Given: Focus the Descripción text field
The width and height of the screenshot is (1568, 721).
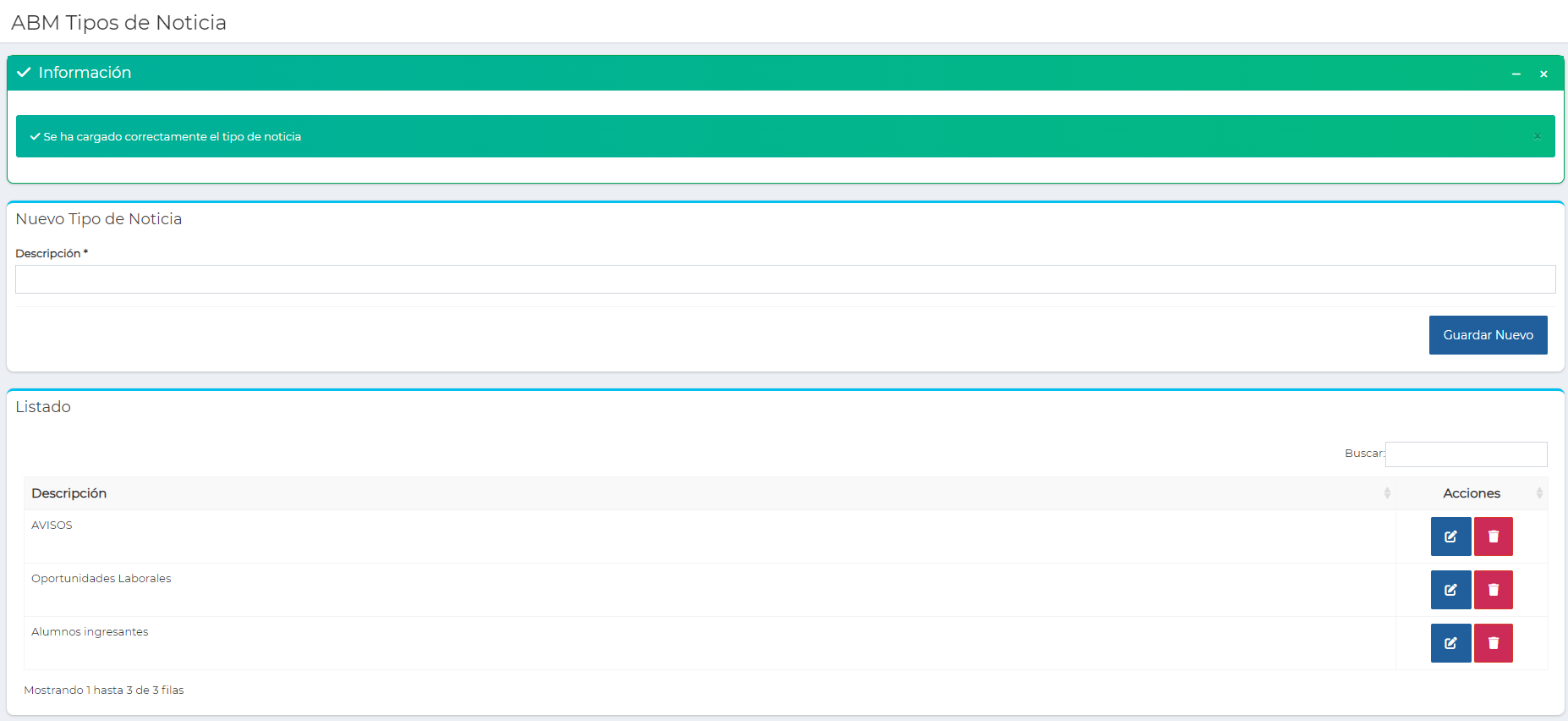Looking at the screenshot, I should tap(785, 279).
